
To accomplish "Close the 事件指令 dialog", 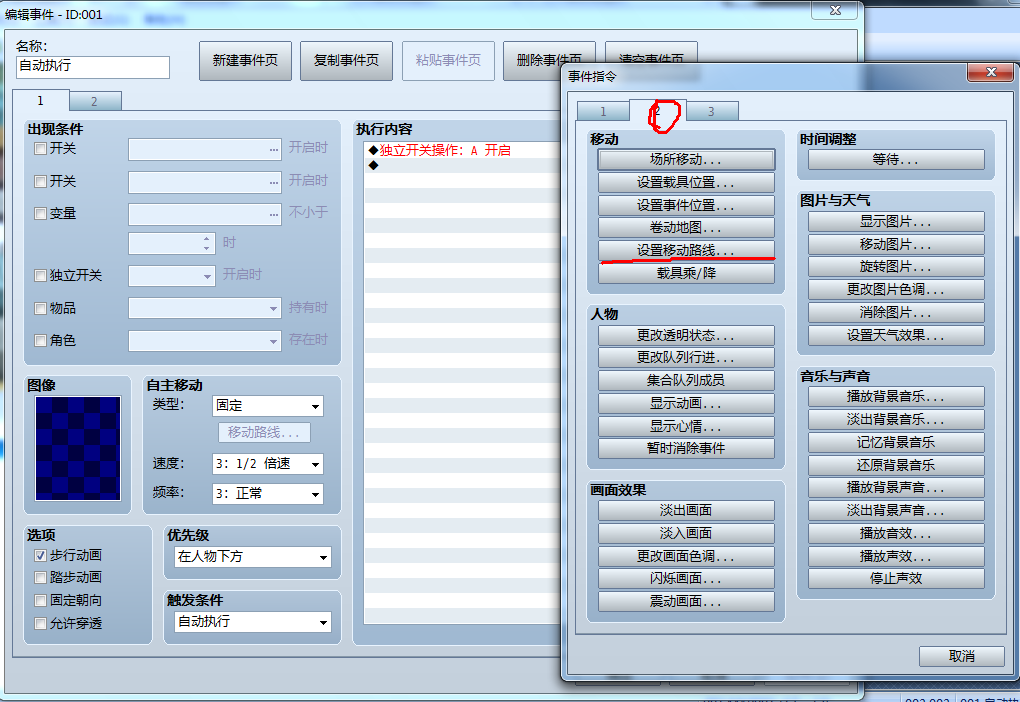I will (x=990, y=72).
